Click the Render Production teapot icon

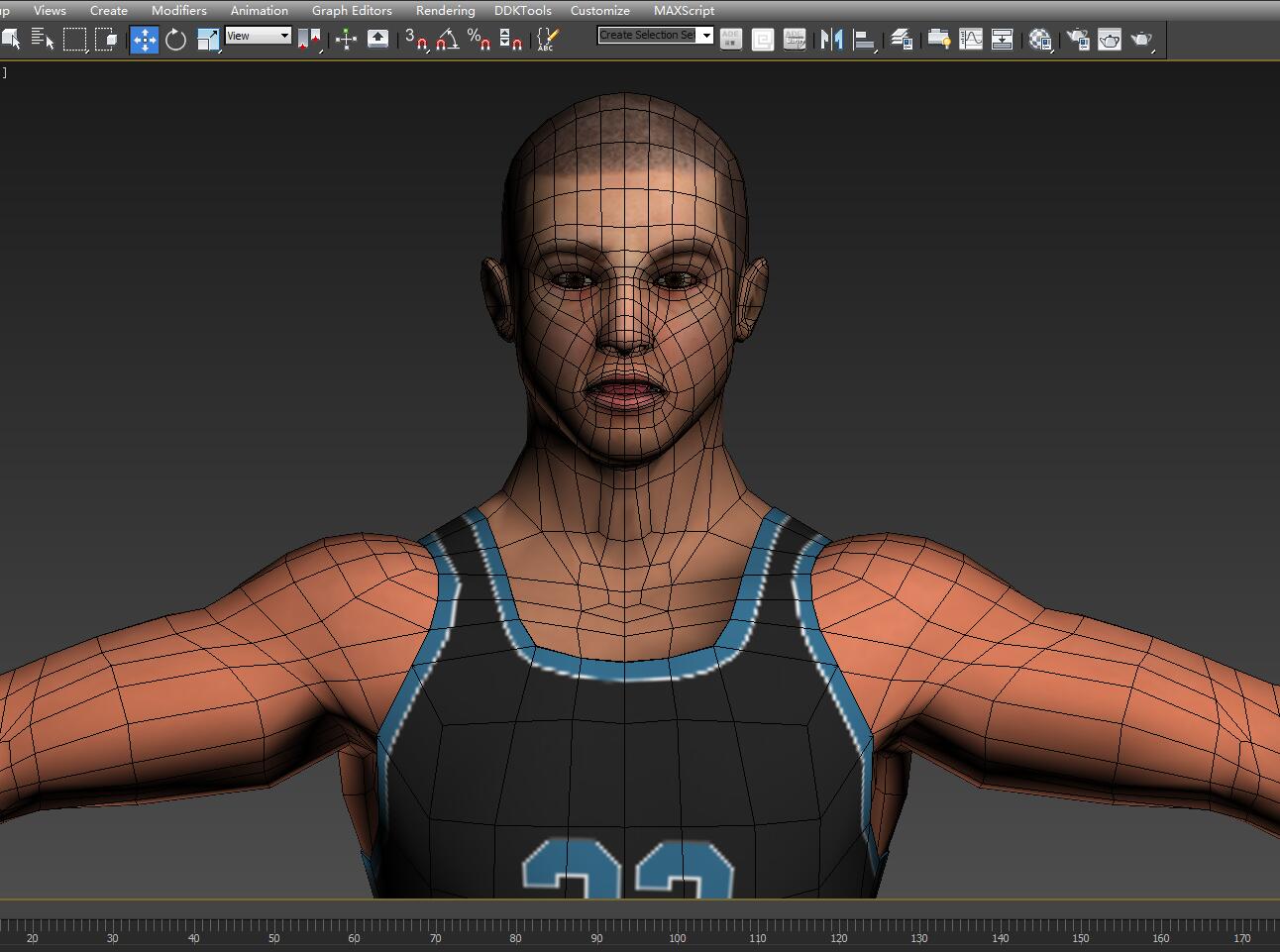1142,40
